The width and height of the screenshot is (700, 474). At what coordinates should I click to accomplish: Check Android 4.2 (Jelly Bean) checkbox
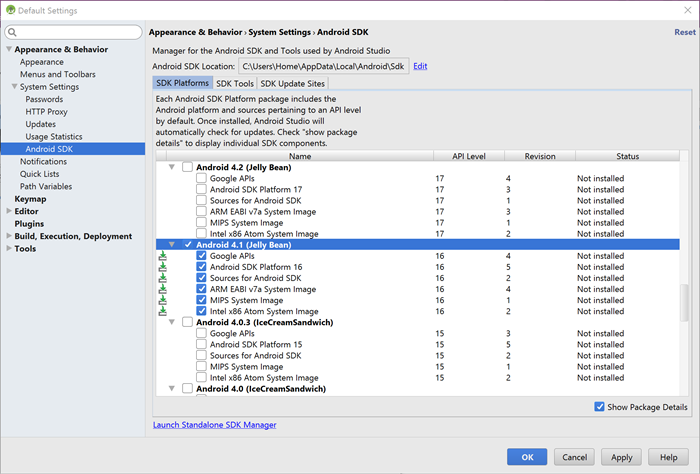(188, 167)
